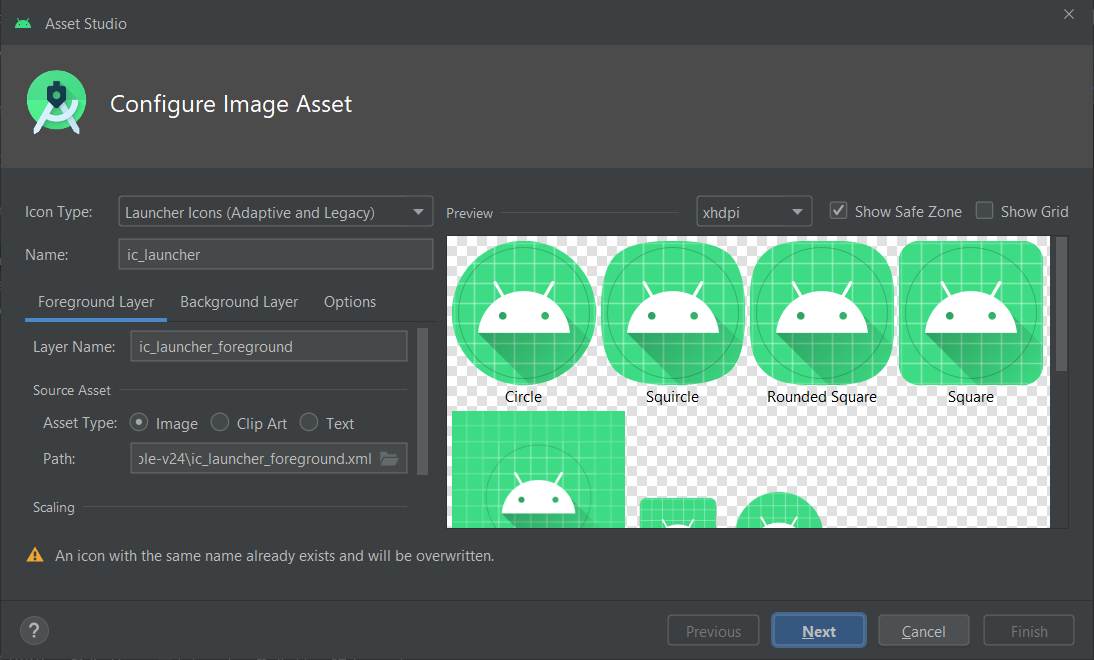Image resolution: width=1094 pixels, height=660 pixels.
Task: Select the Text asset type radio
Action: tap(308, 422)
